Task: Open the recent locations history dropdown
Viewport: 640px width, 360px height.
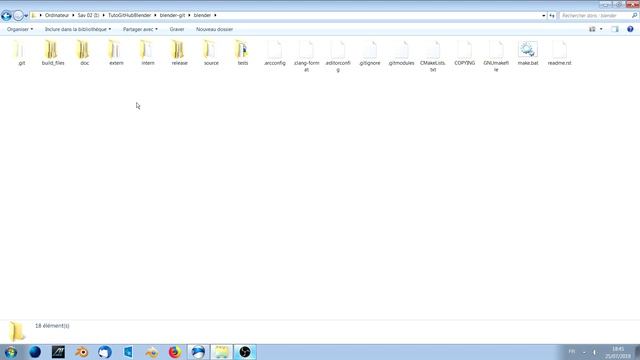Action: [26, 16]
